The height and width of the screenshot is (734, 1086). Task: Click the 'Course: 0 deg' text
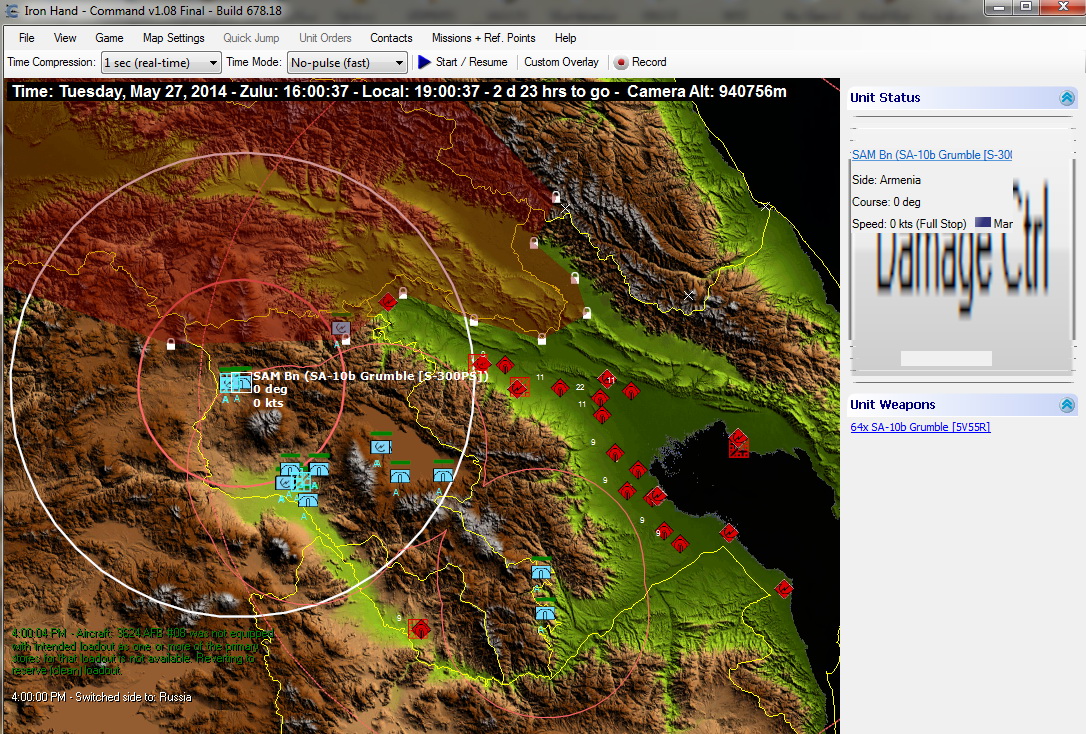(x=887, y=202)
